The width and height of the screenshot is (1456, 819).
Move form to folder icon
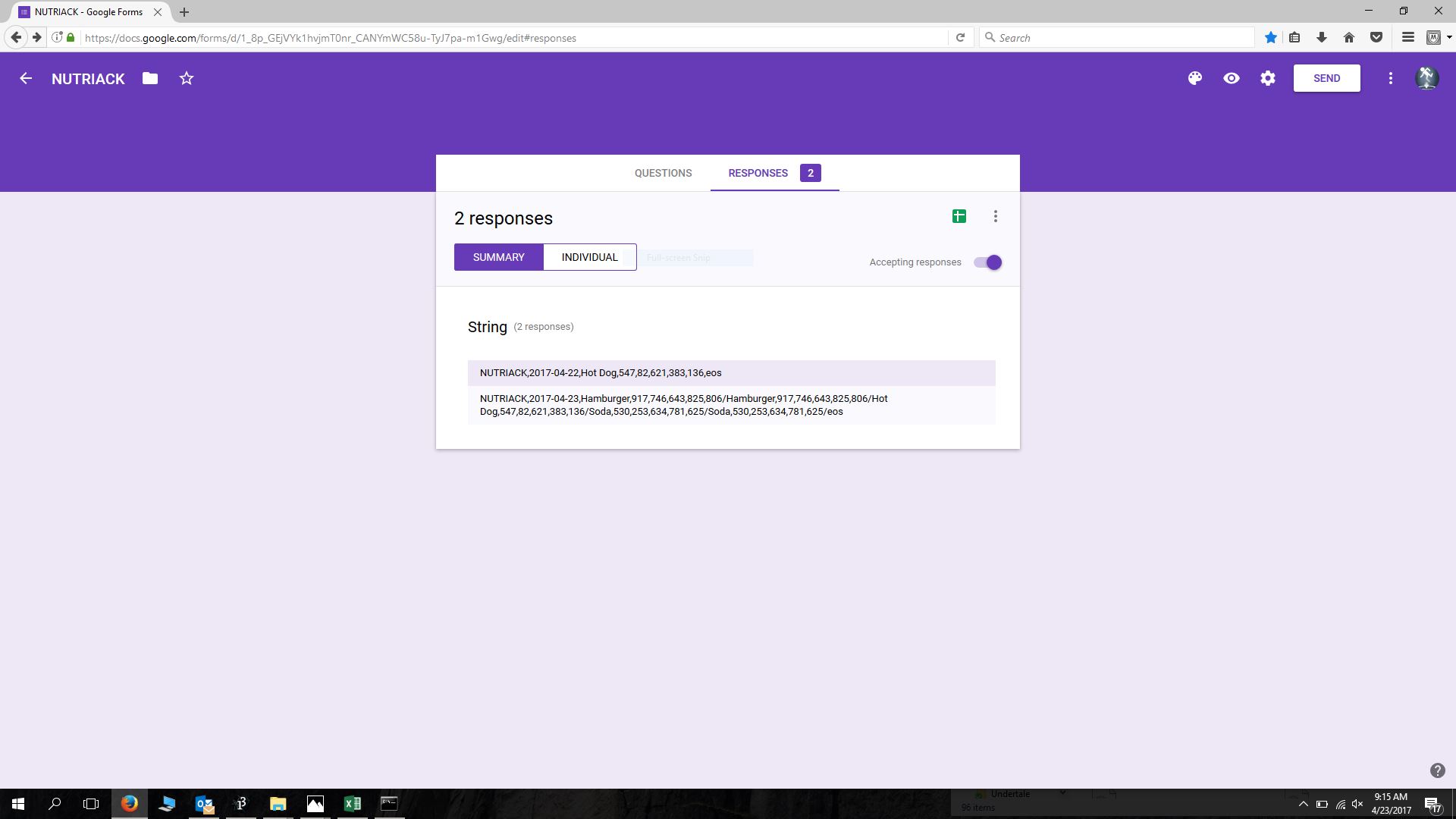(150, 78)
